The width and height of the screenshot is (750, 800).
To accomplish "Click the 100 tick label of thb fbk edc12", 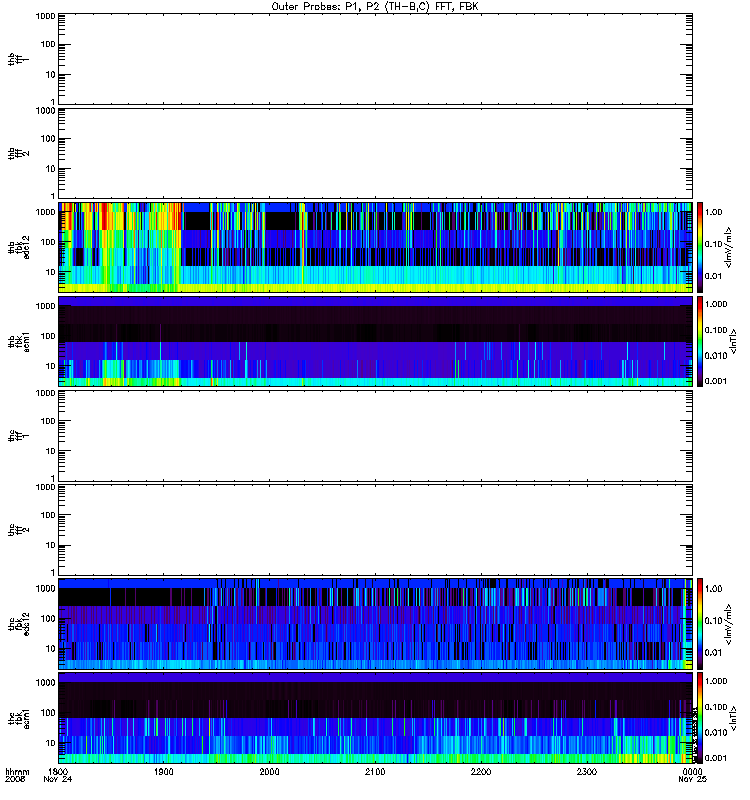I will click(48, 242).
